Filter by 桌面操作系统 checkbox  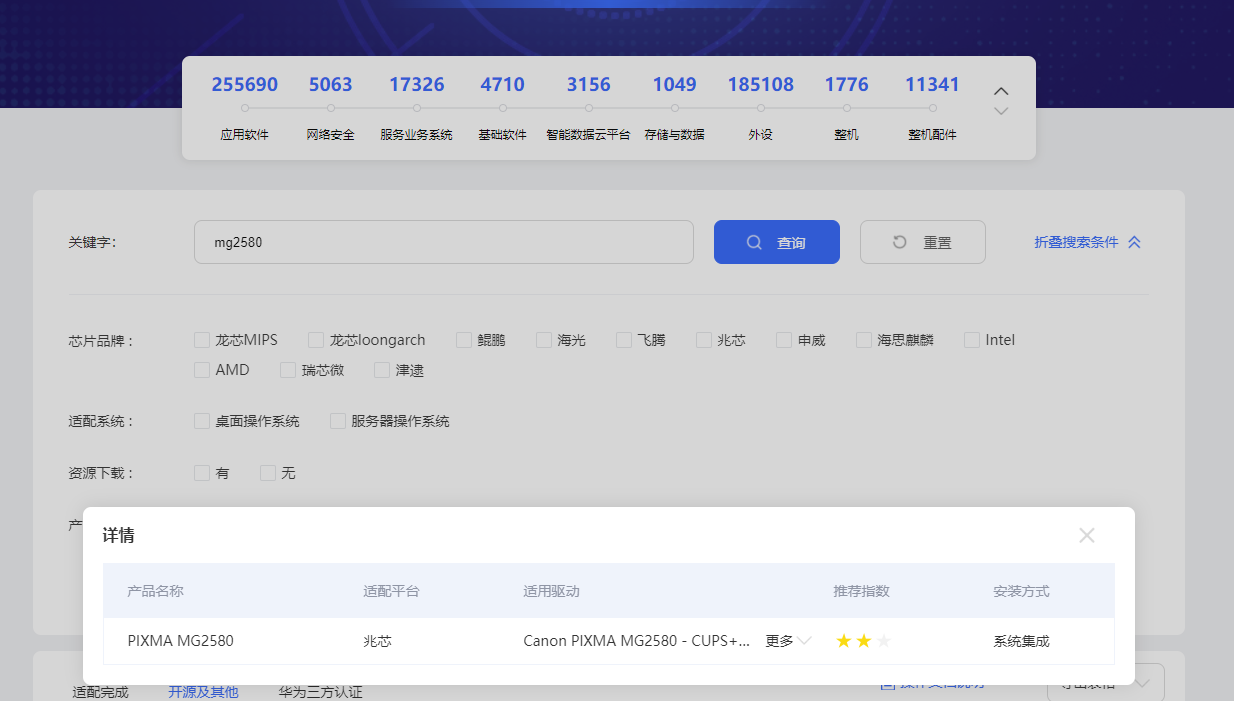[x=202, y=421]
